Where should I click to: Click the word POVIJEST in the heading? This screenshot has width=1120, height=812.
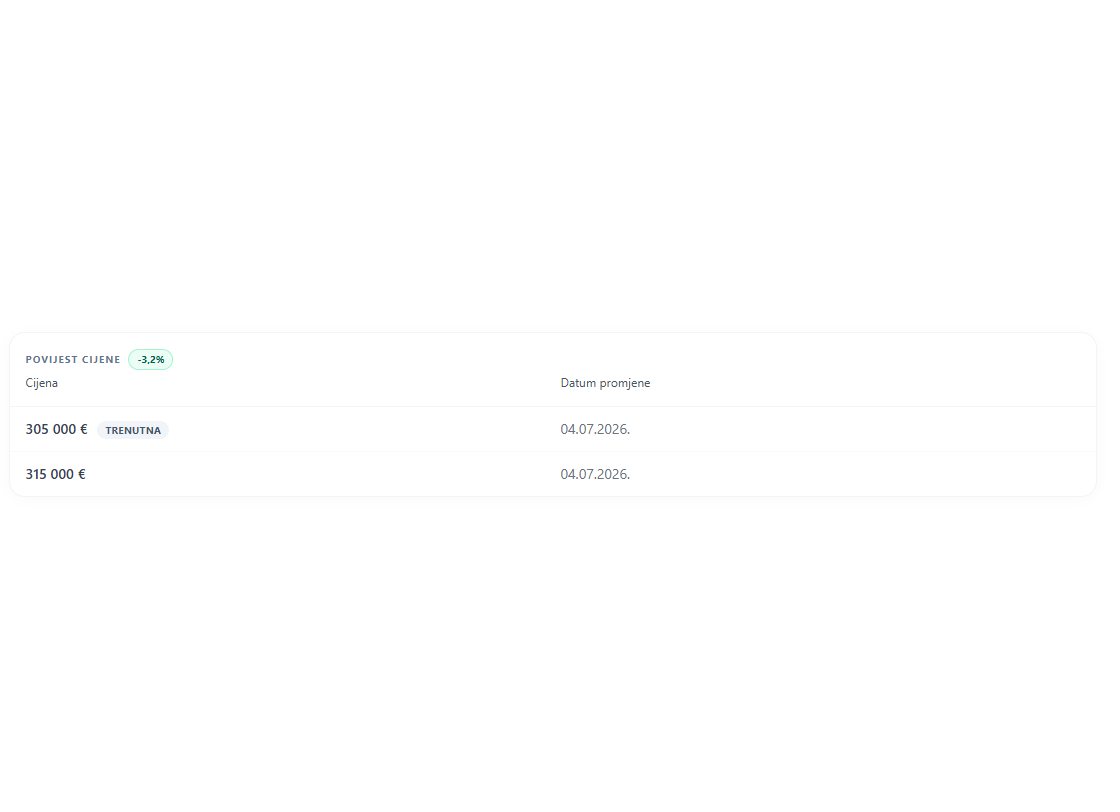click(51, 360)
